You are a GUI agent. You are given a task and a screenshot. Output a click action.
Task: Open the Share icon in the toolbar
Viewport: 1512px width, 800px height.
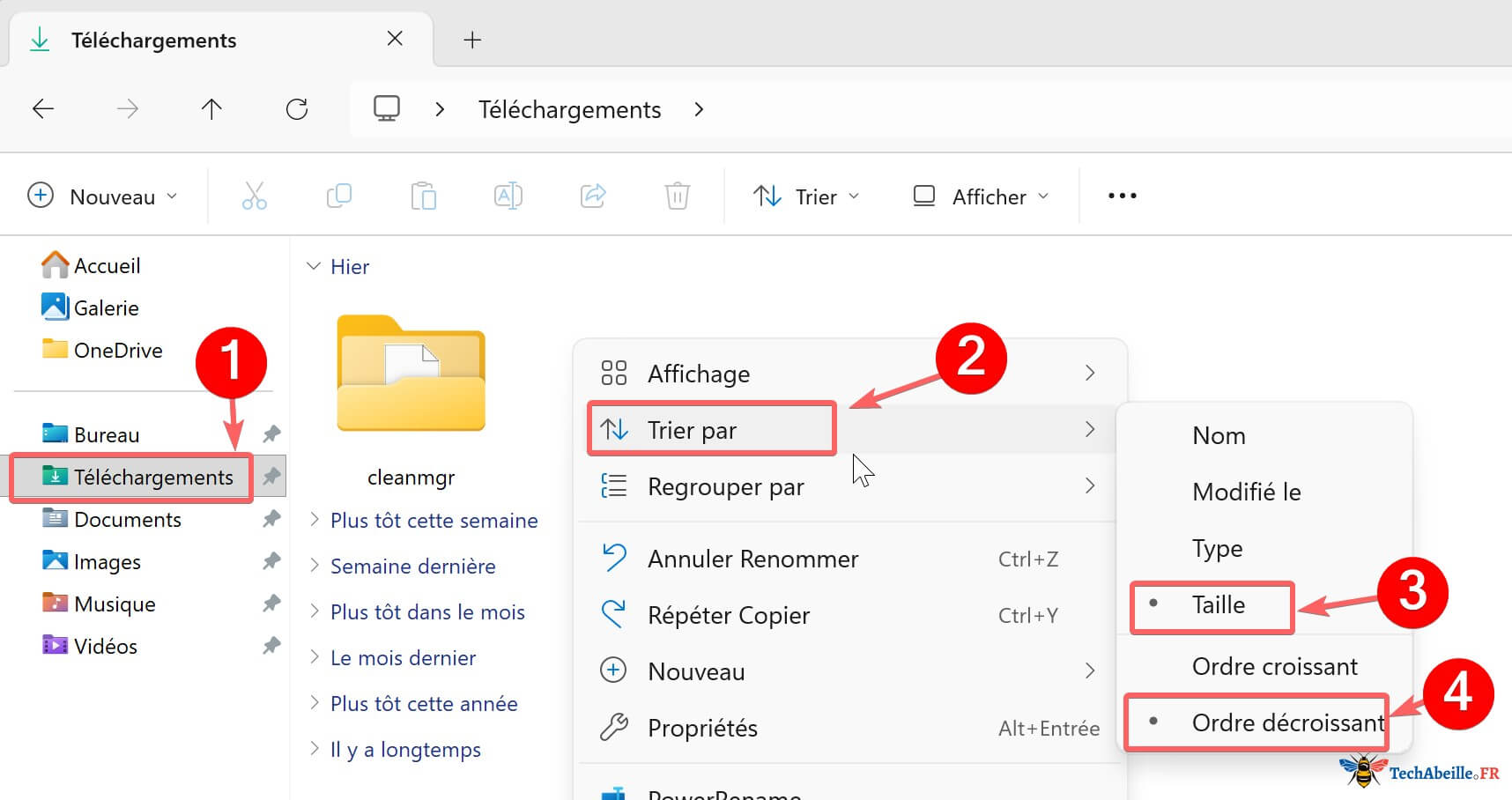pyautogui.click(x=592, y=196)
